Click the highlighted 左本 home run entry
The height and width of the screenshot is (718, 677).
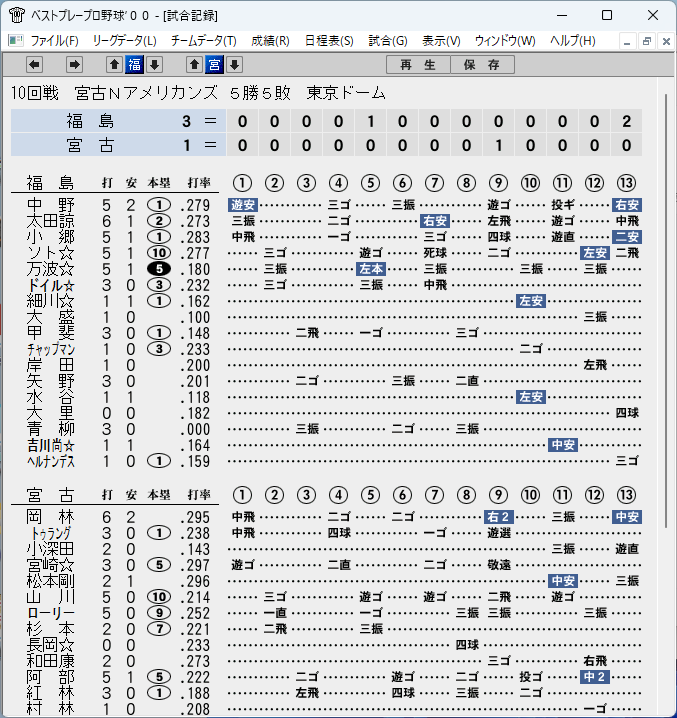point(371,269)
